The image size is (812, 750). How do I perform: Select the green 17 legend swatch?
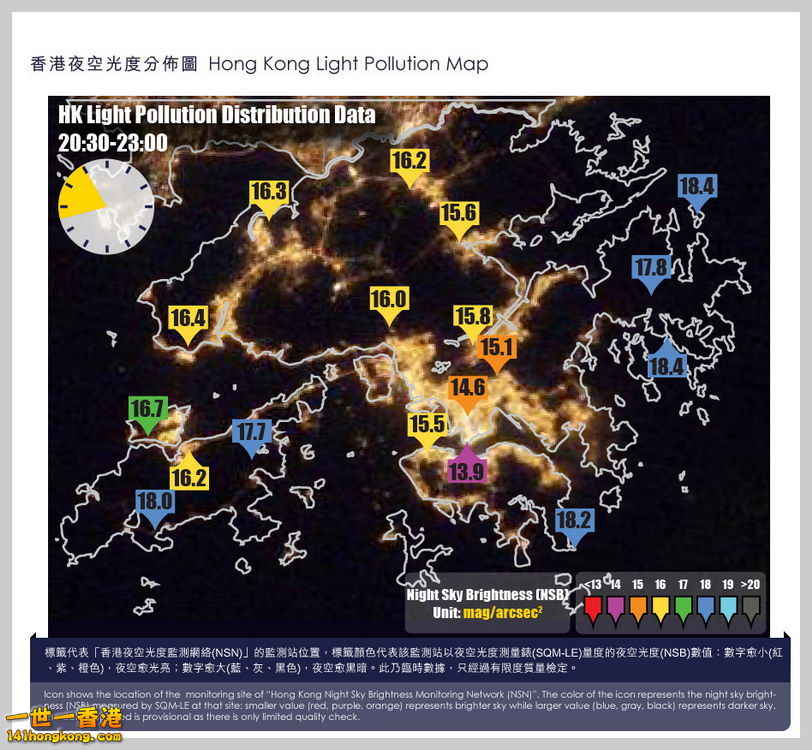click(x=683, y=606)
